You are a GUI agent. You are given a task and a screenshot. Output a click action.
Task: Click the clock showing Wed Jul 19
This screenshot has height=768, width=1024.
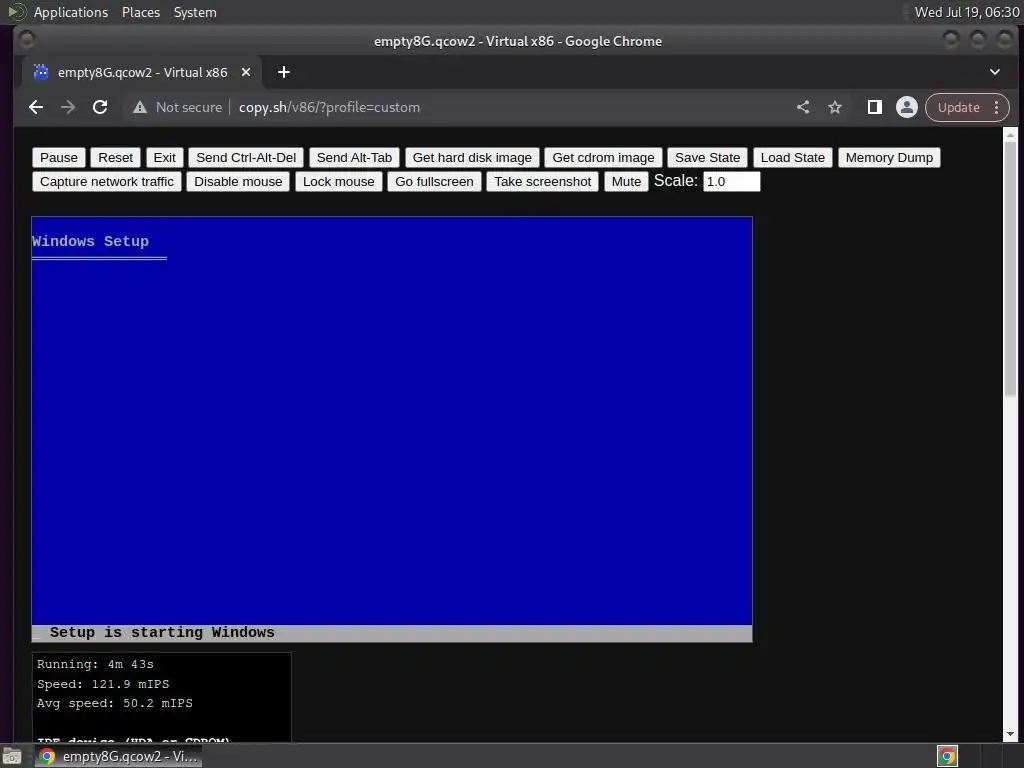(x=967, y=12)
